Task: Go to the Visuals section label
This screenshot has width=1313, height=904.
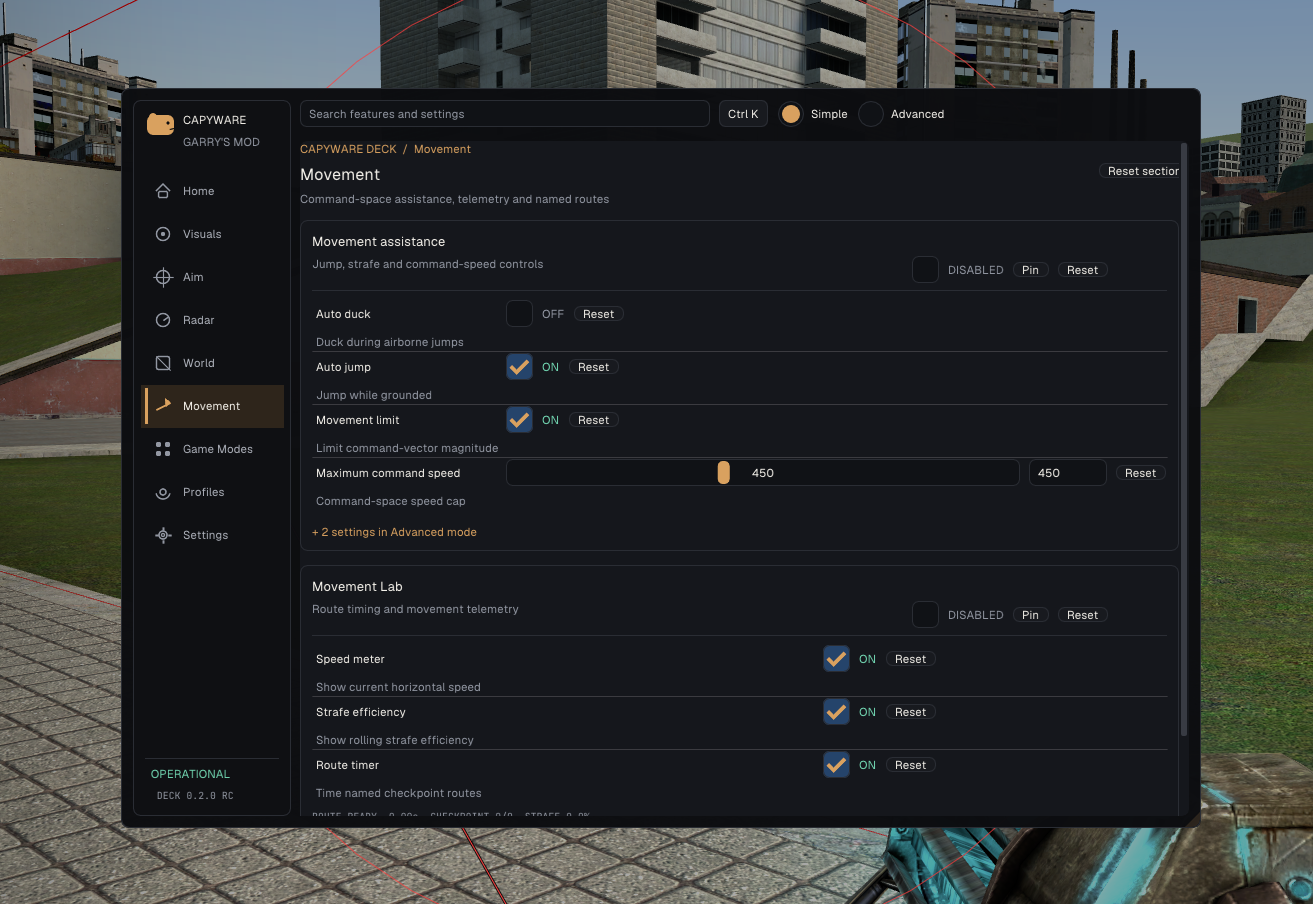Action: coord(202,234)
